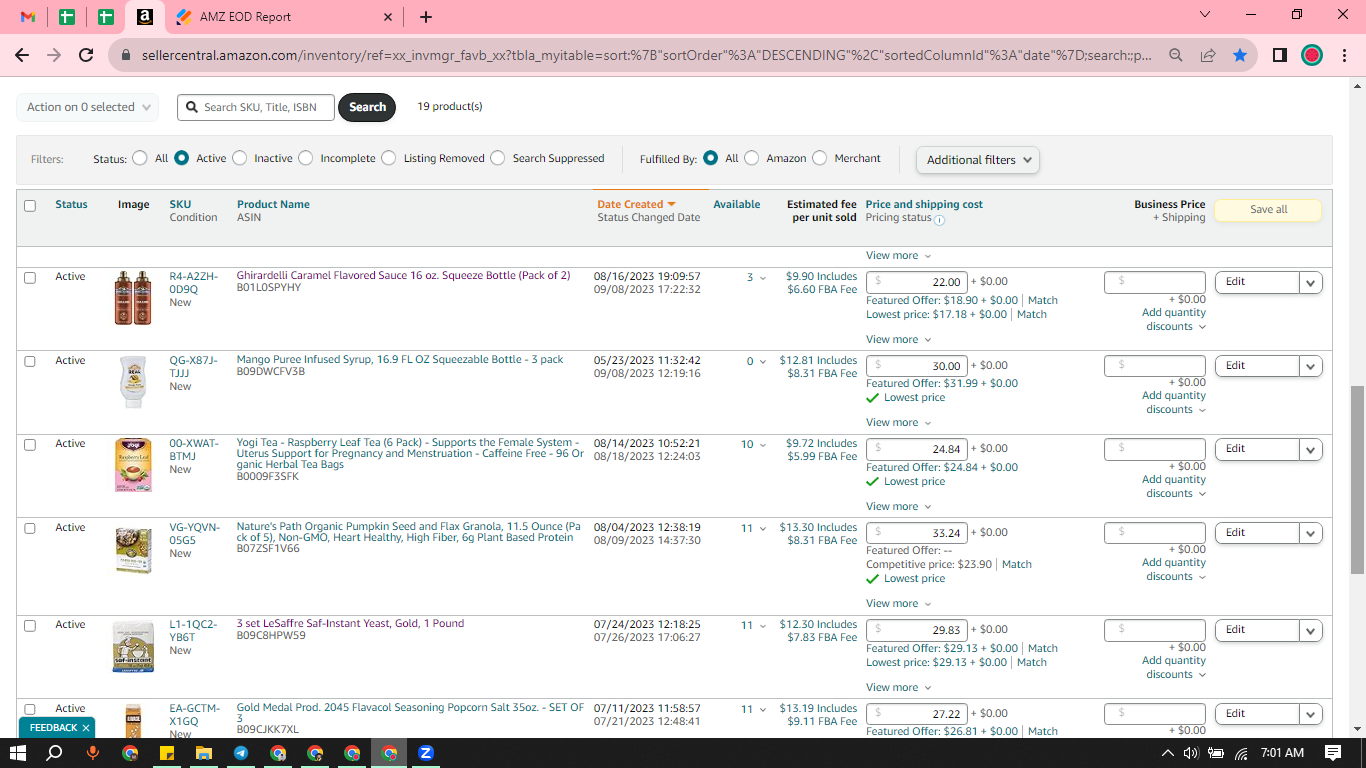Click the blue bookmark star
Viewport: 1366px width, 768px height.
point(1240,56)
